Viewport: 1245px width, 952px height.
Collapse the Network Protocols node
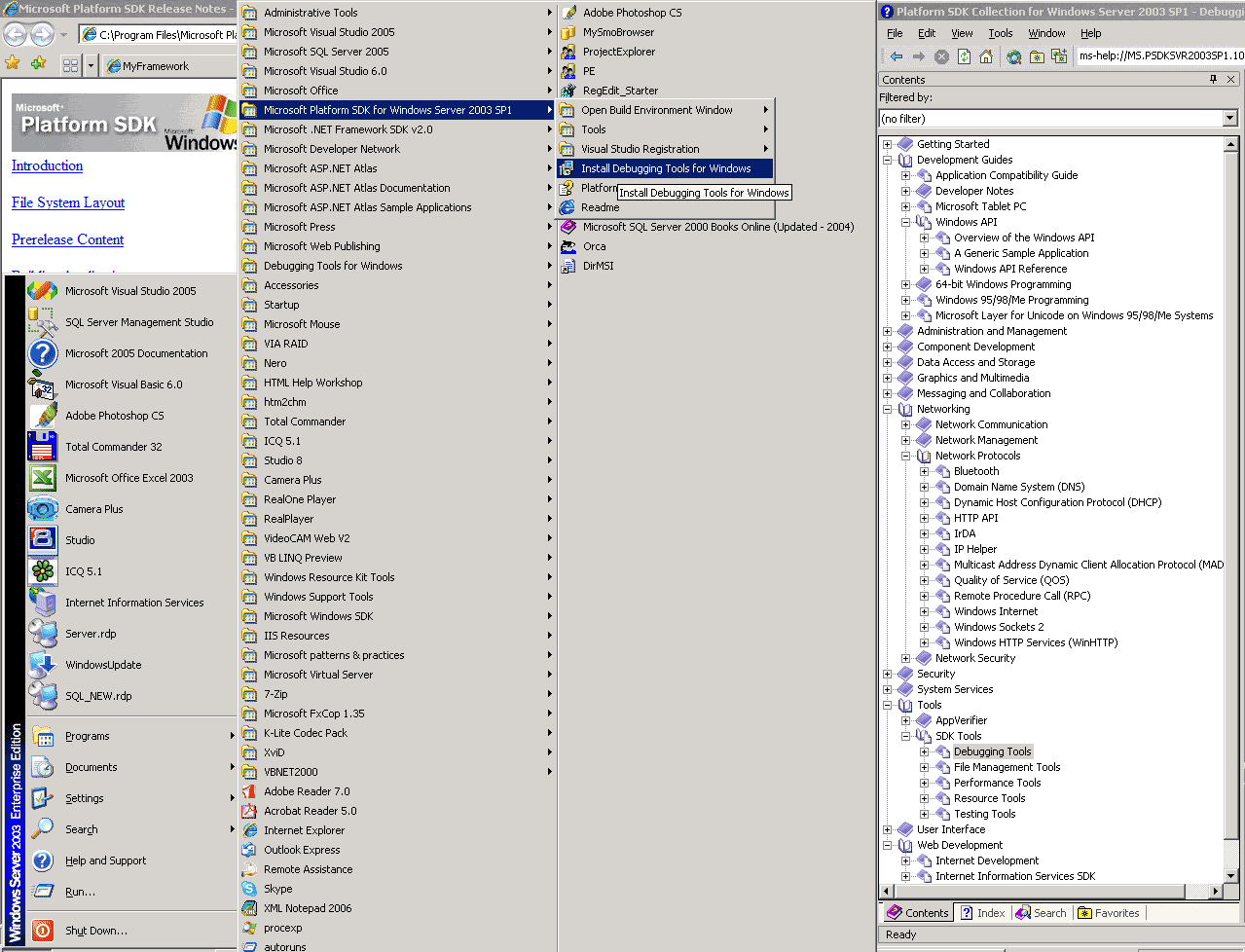[906, 456]
